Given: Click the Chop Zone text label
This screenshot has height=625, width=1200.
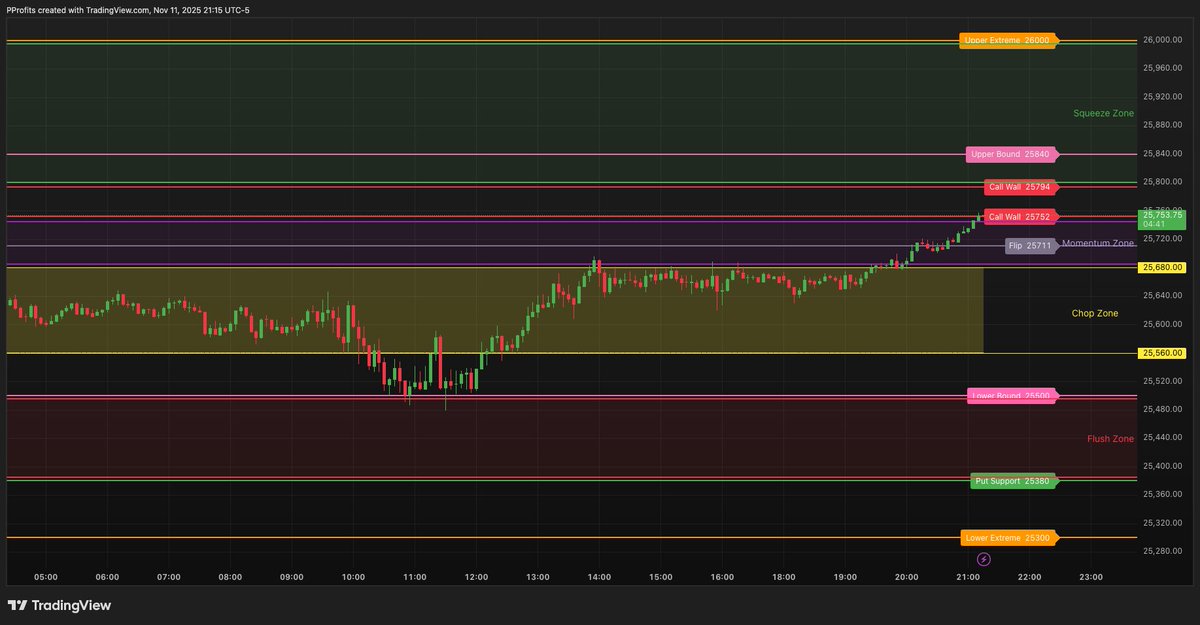Looking at the screenshot, I should 1095,313.
